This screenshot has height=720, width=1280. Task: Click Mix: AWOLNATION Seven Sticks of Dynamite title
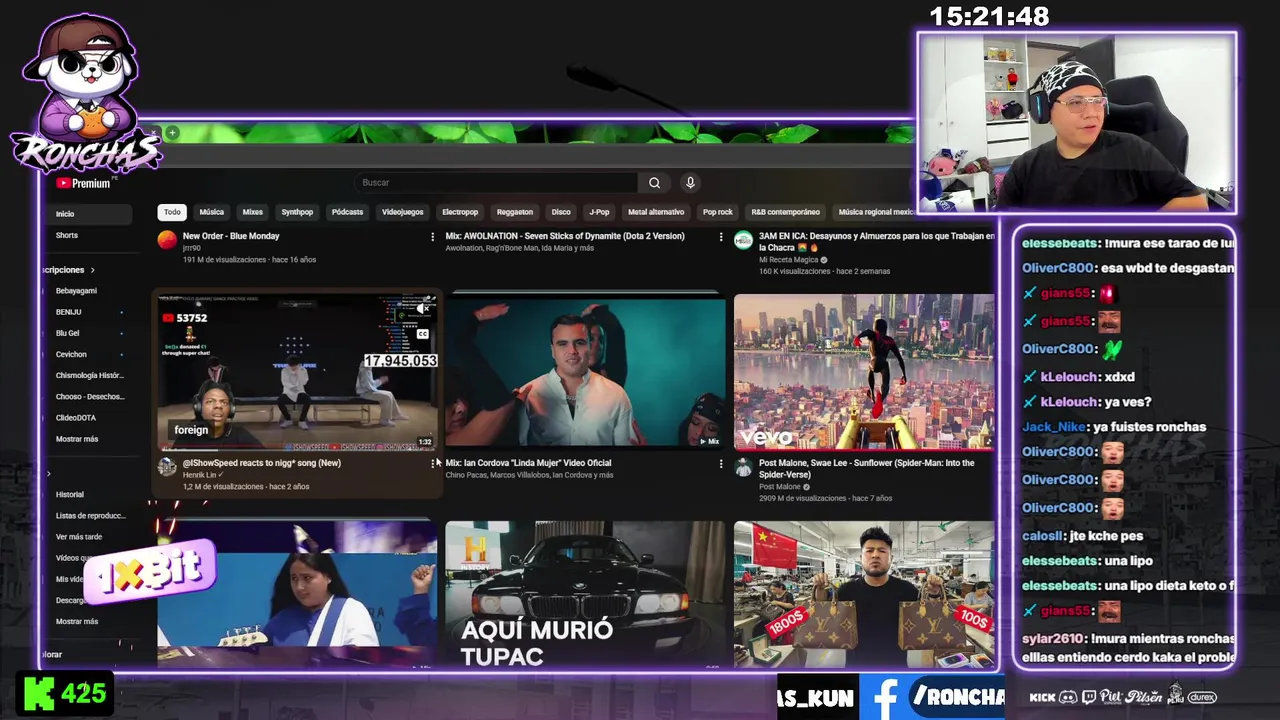point(565,236)
